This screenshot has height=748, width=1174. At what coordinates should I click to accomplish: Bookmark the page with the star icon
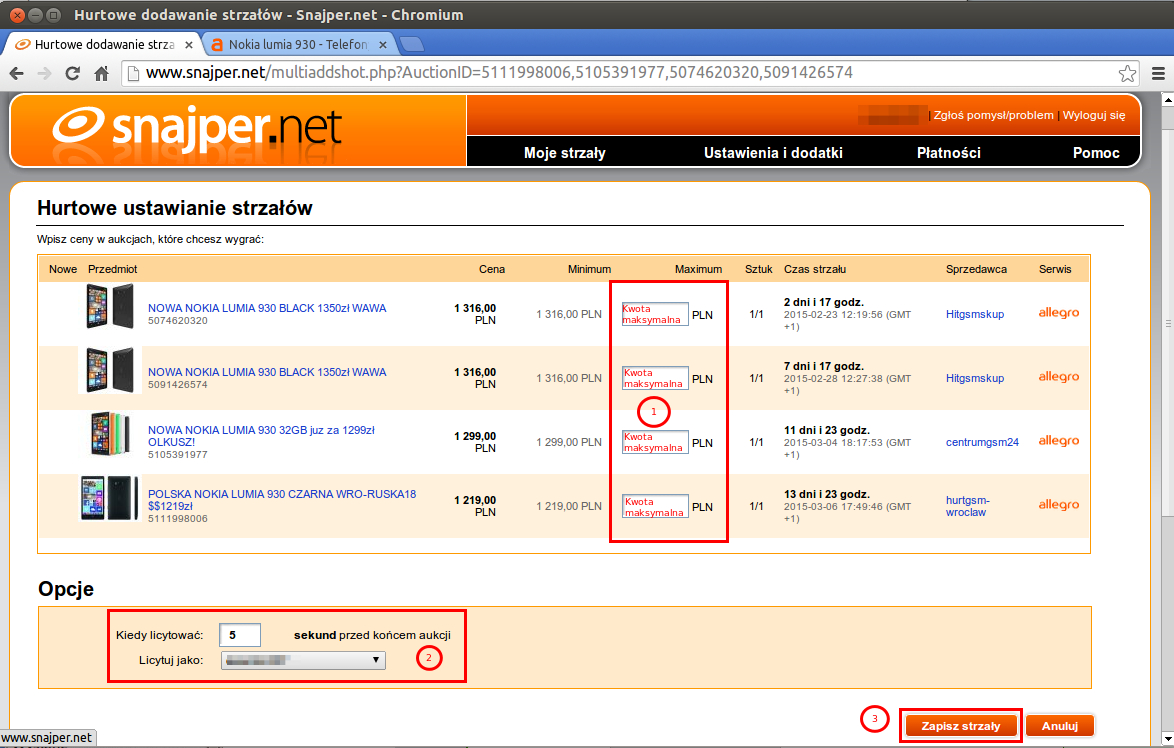pyautogui.click(x=1127, y=73)
